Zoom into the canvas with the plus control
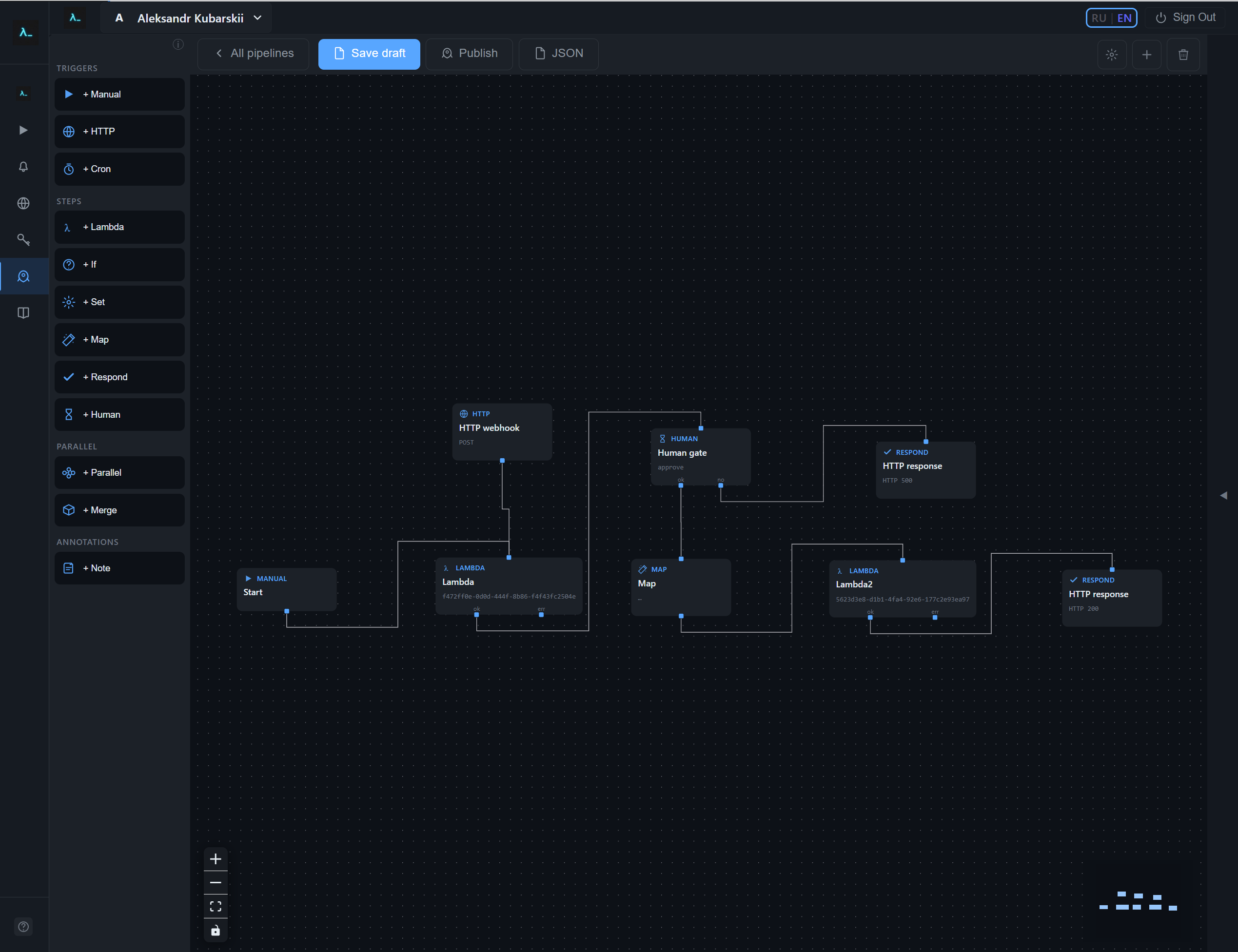1238x952 pixels. click(216, 858)
